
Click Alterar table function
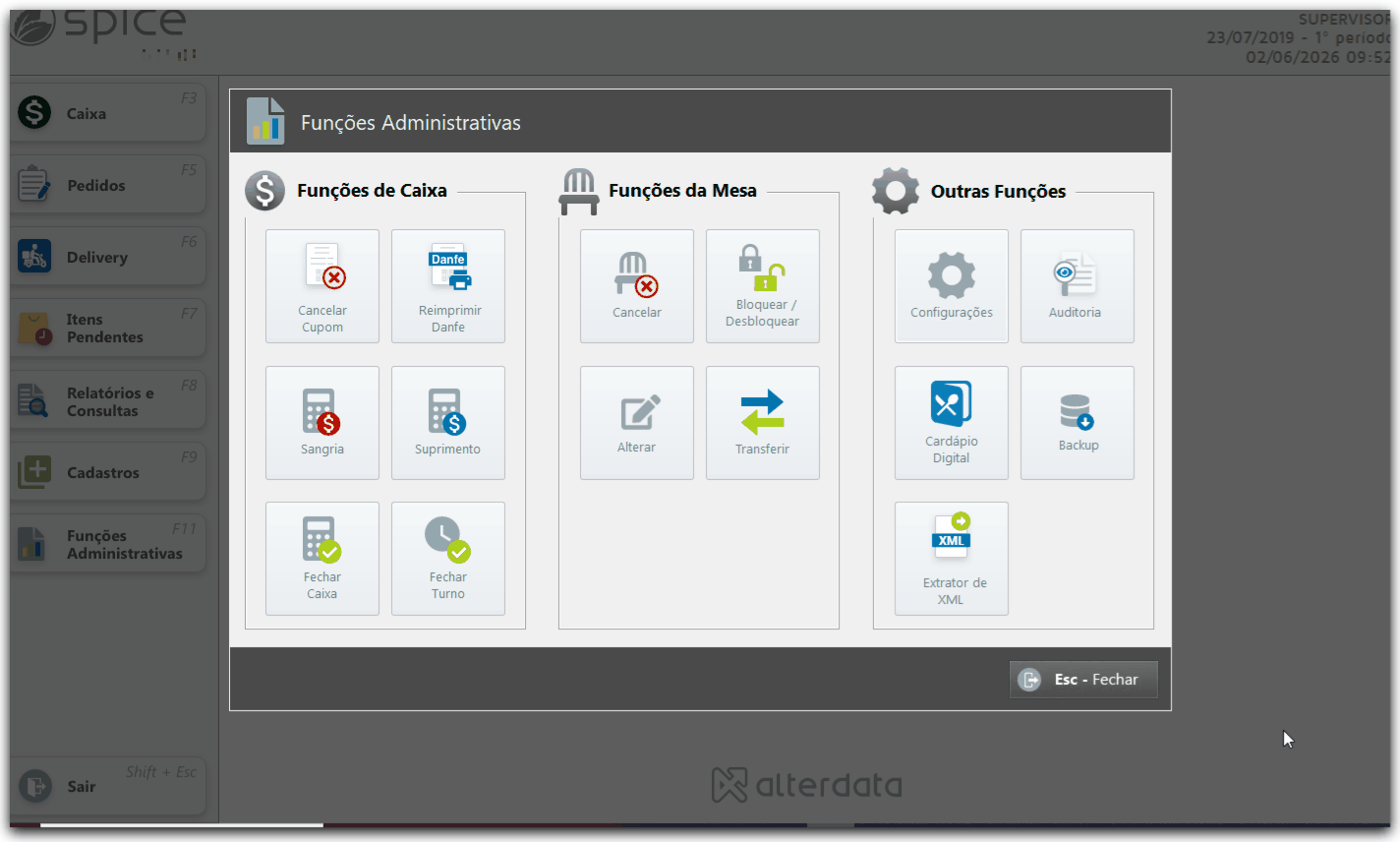637,423
